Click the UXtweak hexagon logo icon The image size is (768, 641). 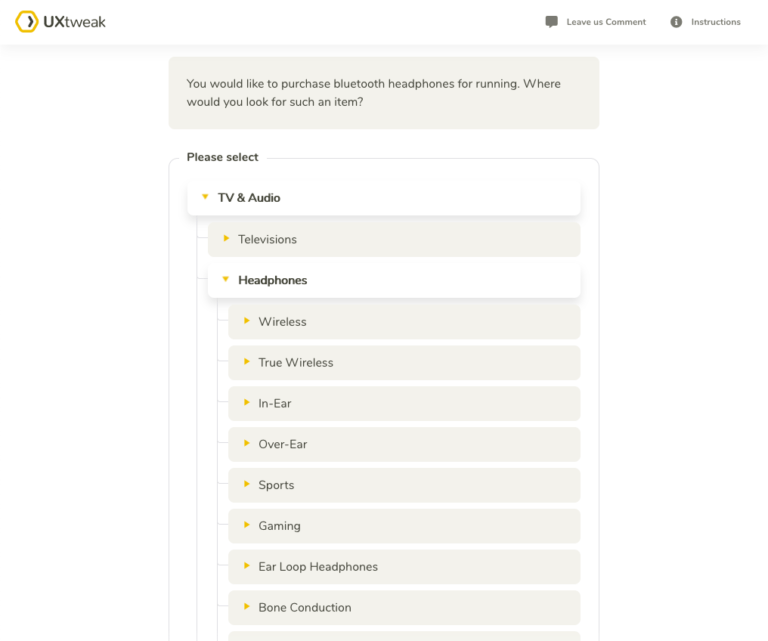(x=27, y=22)
